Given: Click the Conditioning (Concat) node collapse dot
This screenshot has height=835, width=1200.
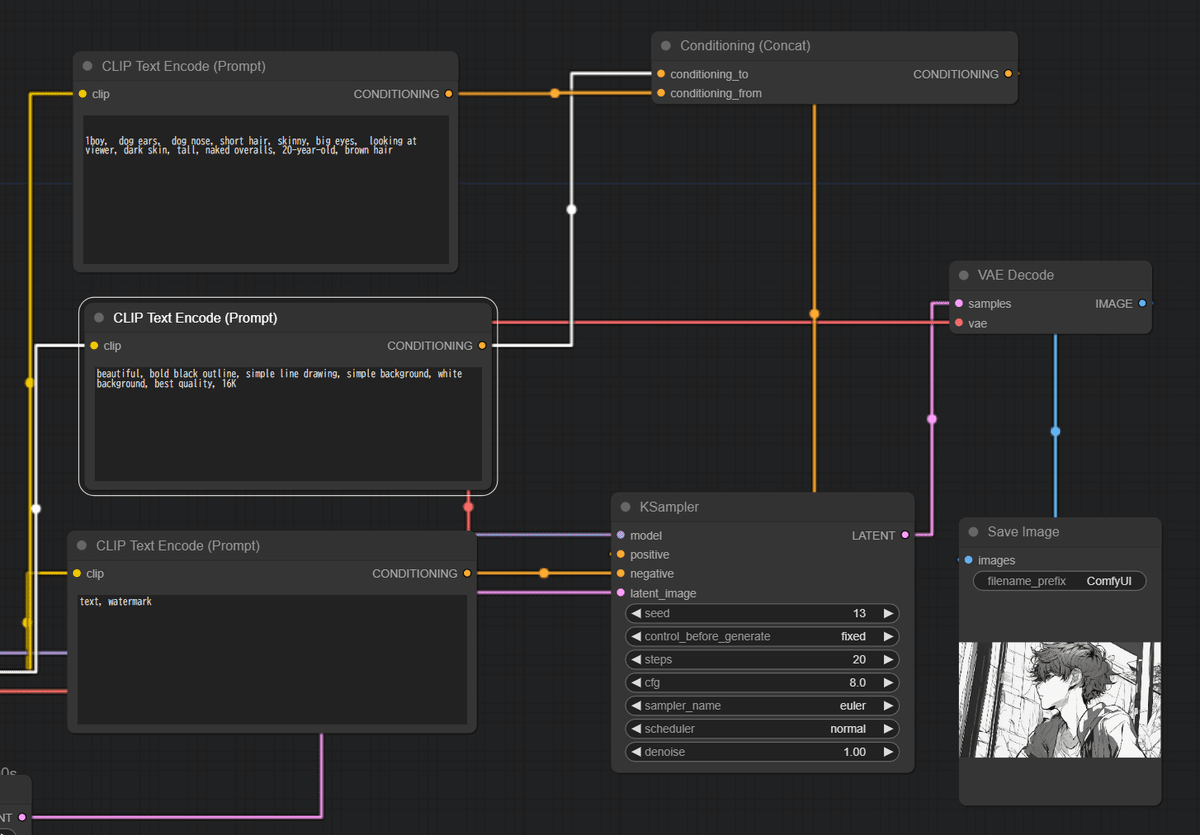Looking at the screenshot, I should tap(666, 46).
